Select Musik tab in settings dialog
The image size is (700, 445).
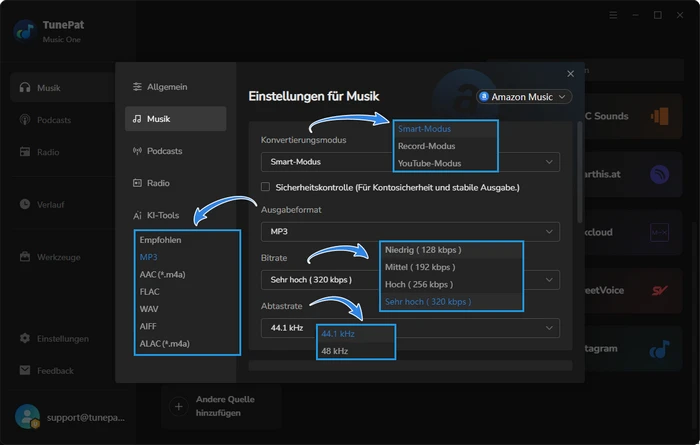coord(175,119)
